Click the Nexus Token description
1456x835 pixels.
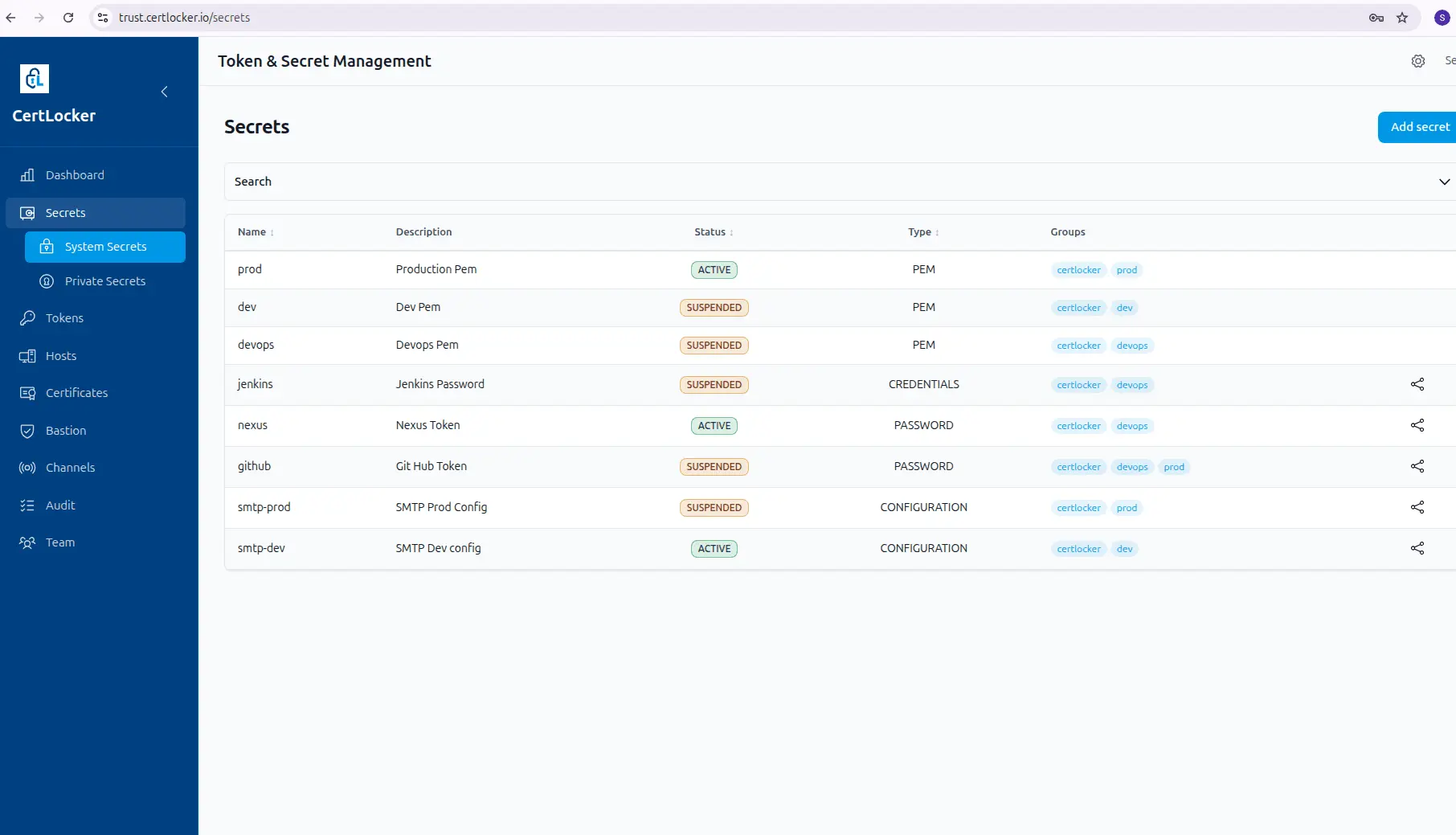(x=427, y=425)
